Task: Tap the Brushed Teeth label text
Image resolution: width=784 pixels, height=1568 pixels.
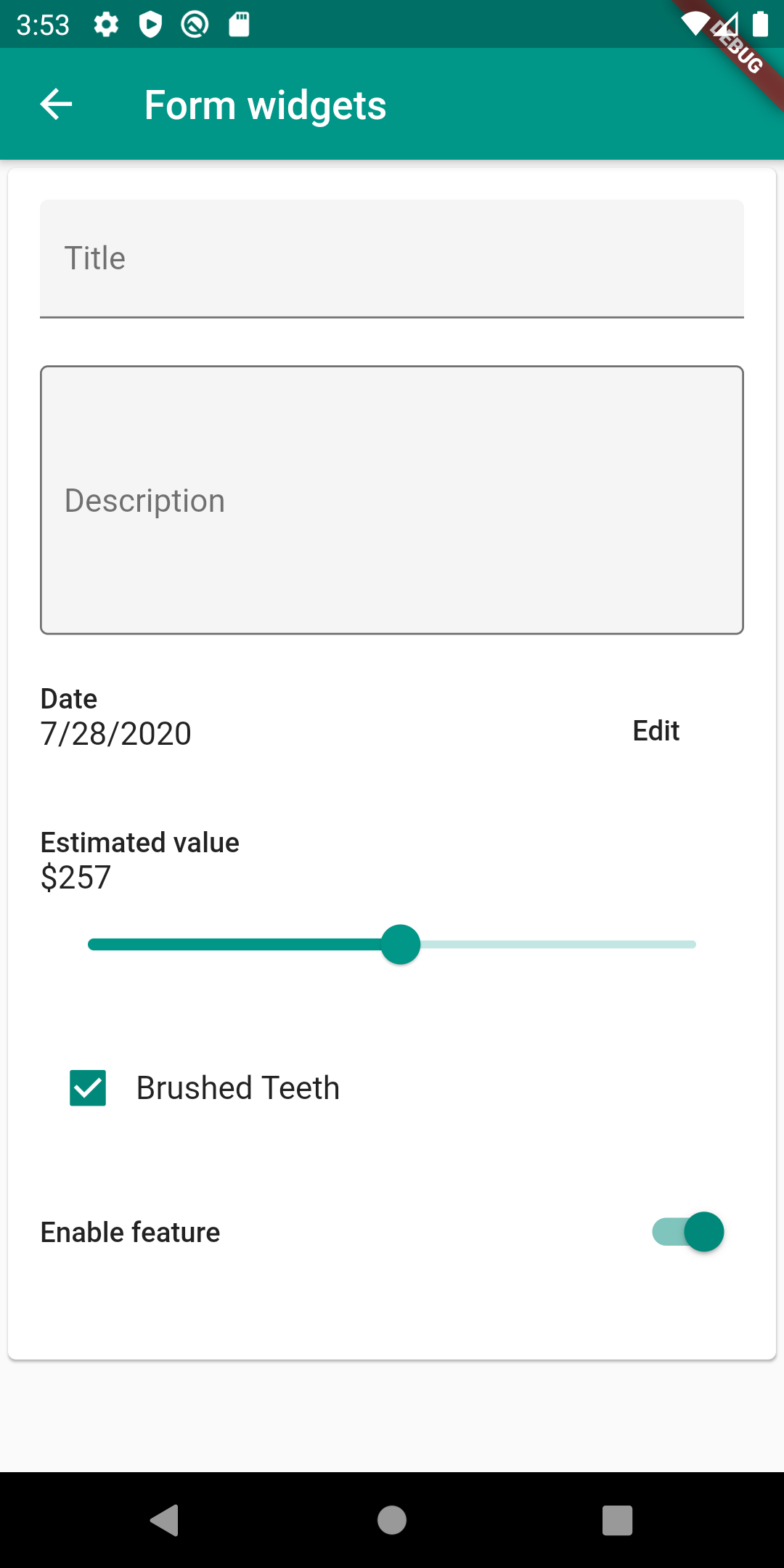Action: tap(238, 1088)
